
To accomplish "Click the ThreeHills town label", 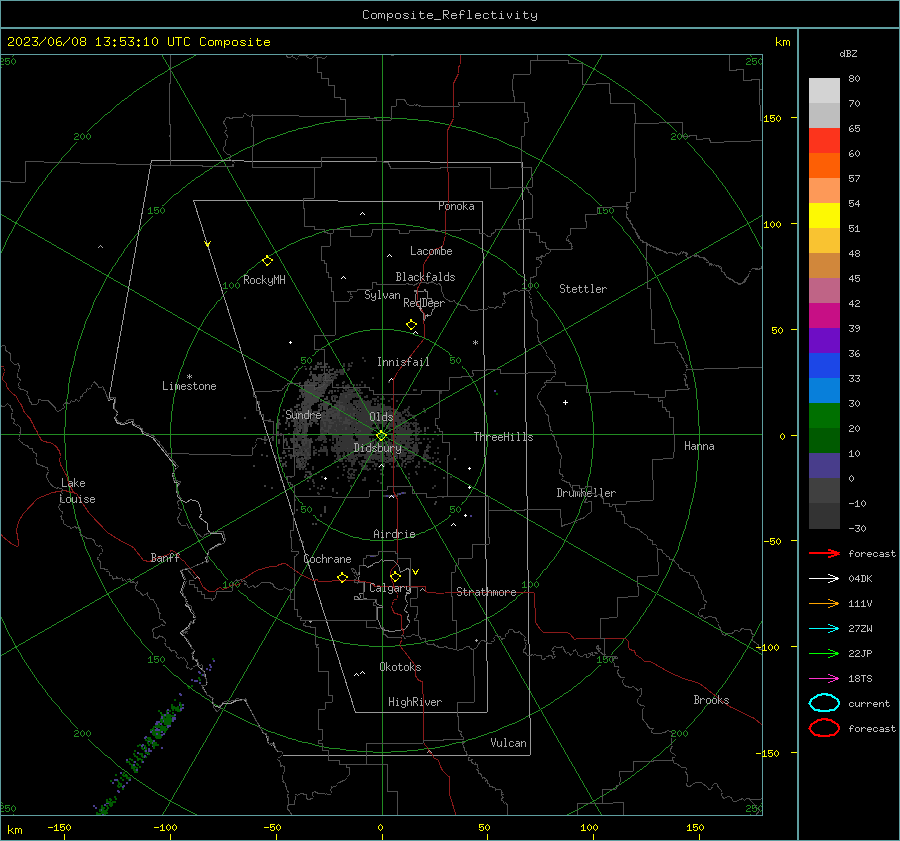I will click(x=503, y=437).
